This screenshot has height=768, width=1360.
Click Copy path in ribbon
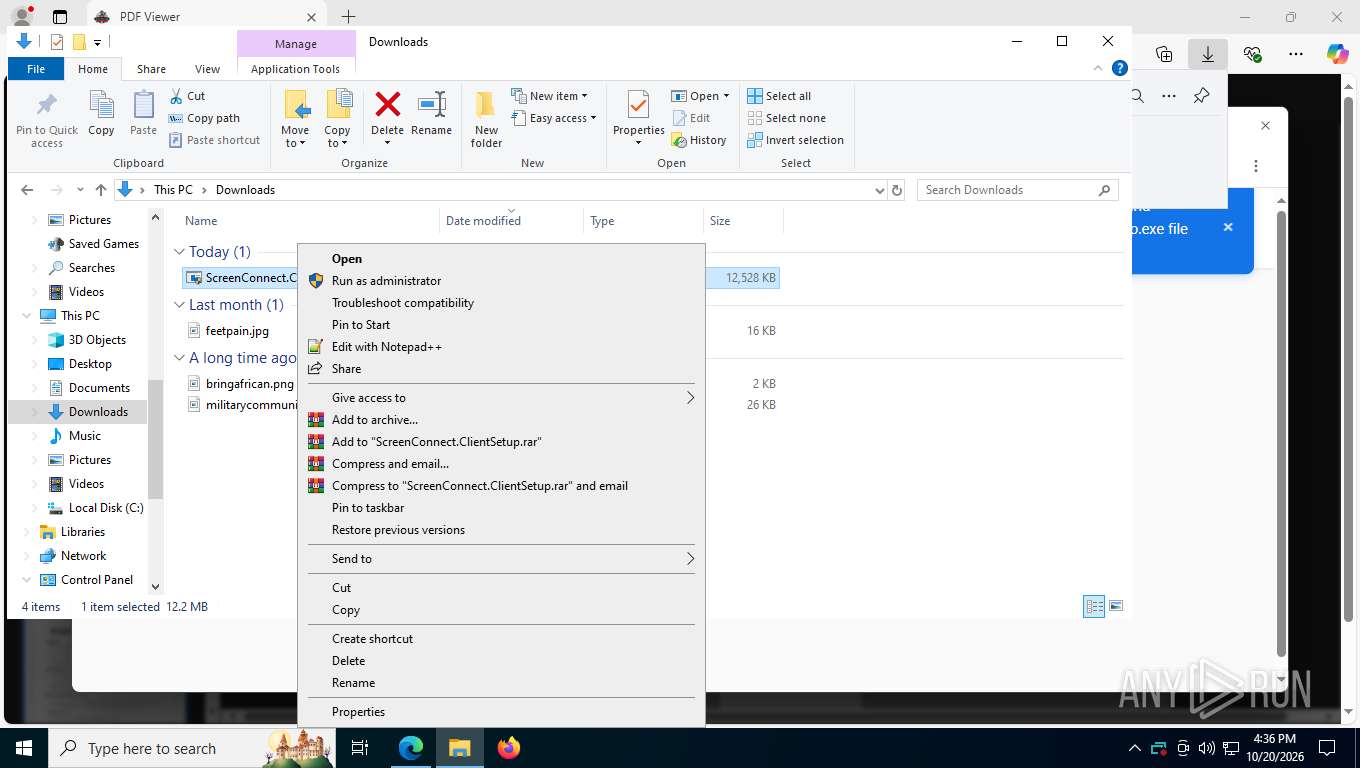point(204,118)
